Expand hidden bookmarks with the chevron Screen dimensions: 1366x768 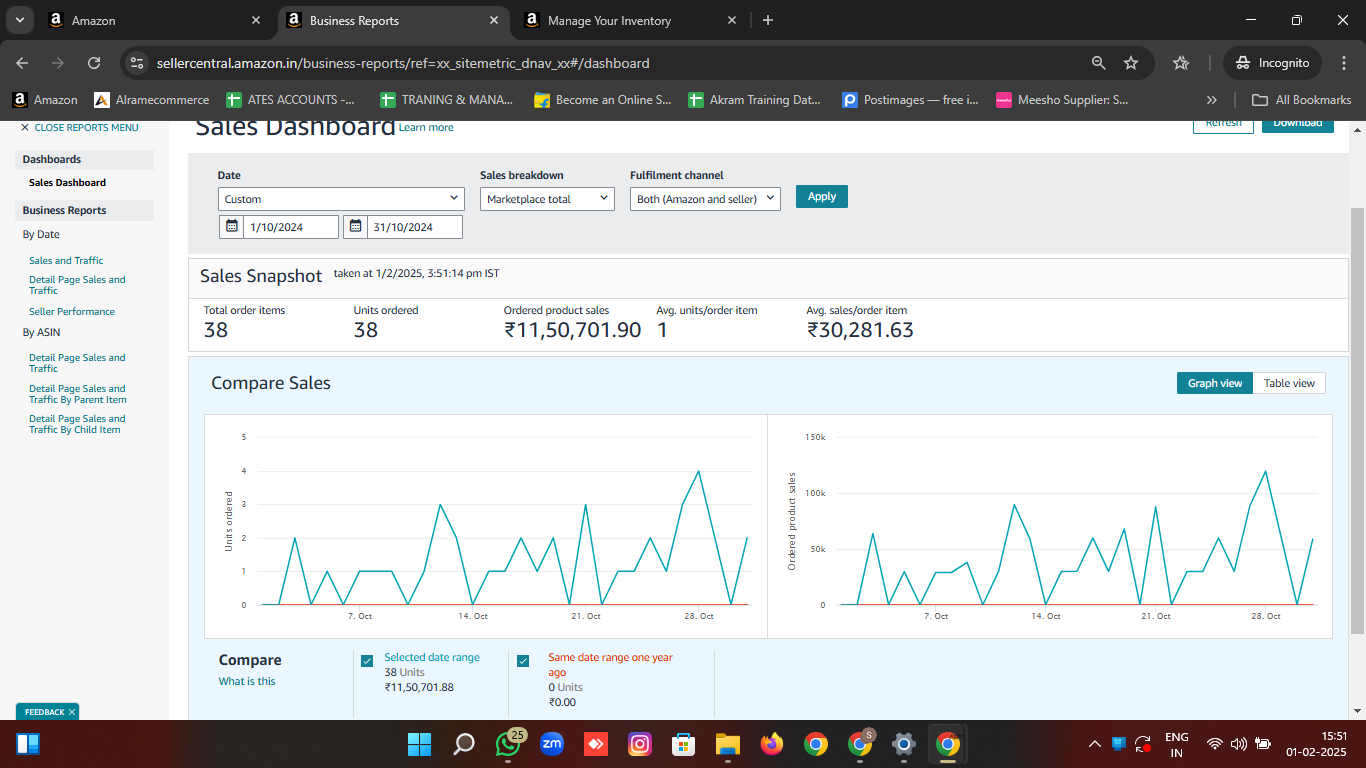tap(1212, 100)
